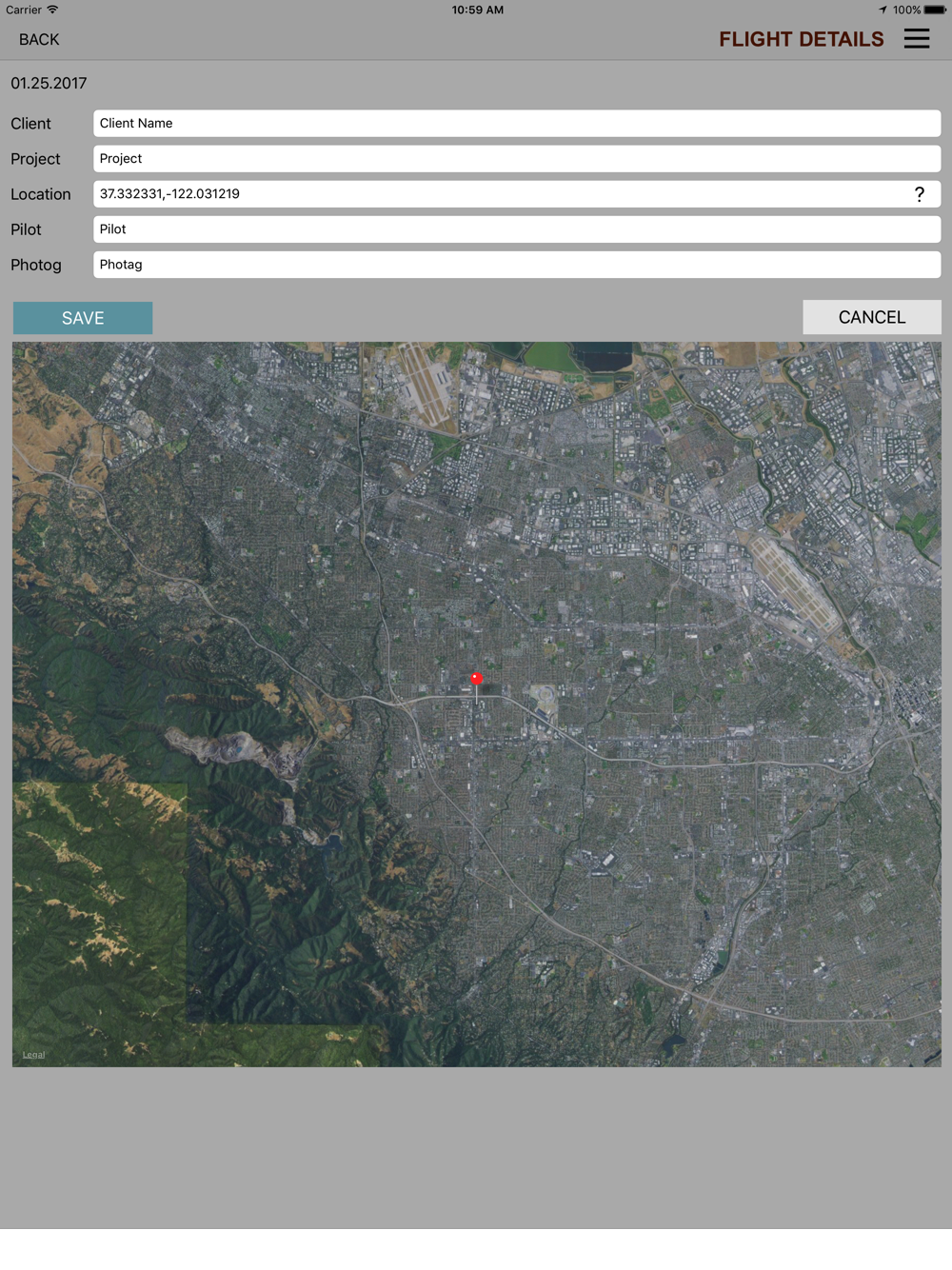Edit the Client Name field
The height and width of the screenshot is (1270, 952).
(517, 123)
